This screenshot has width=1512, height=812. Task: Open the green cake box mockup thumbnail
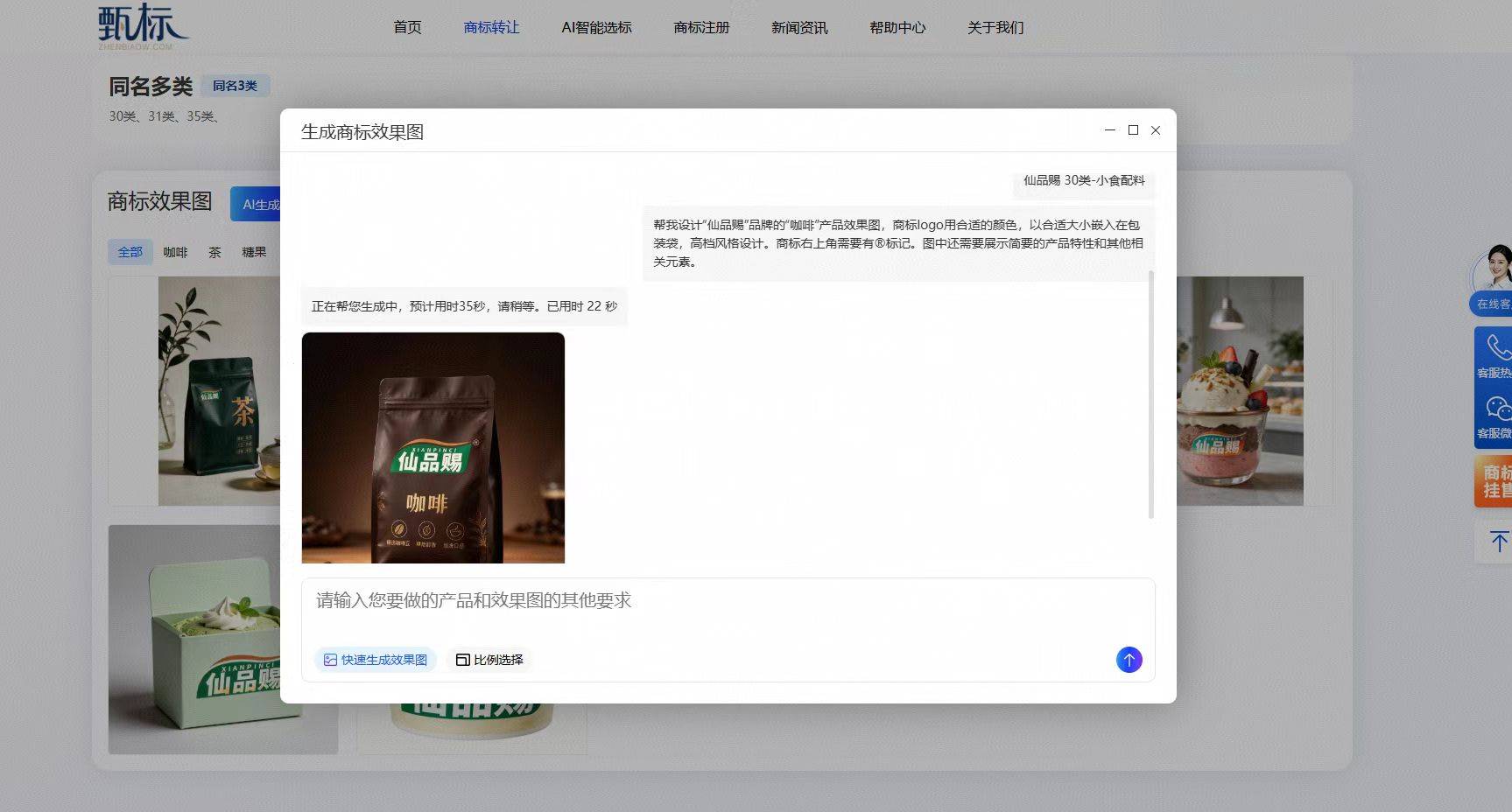click(194, 640)
